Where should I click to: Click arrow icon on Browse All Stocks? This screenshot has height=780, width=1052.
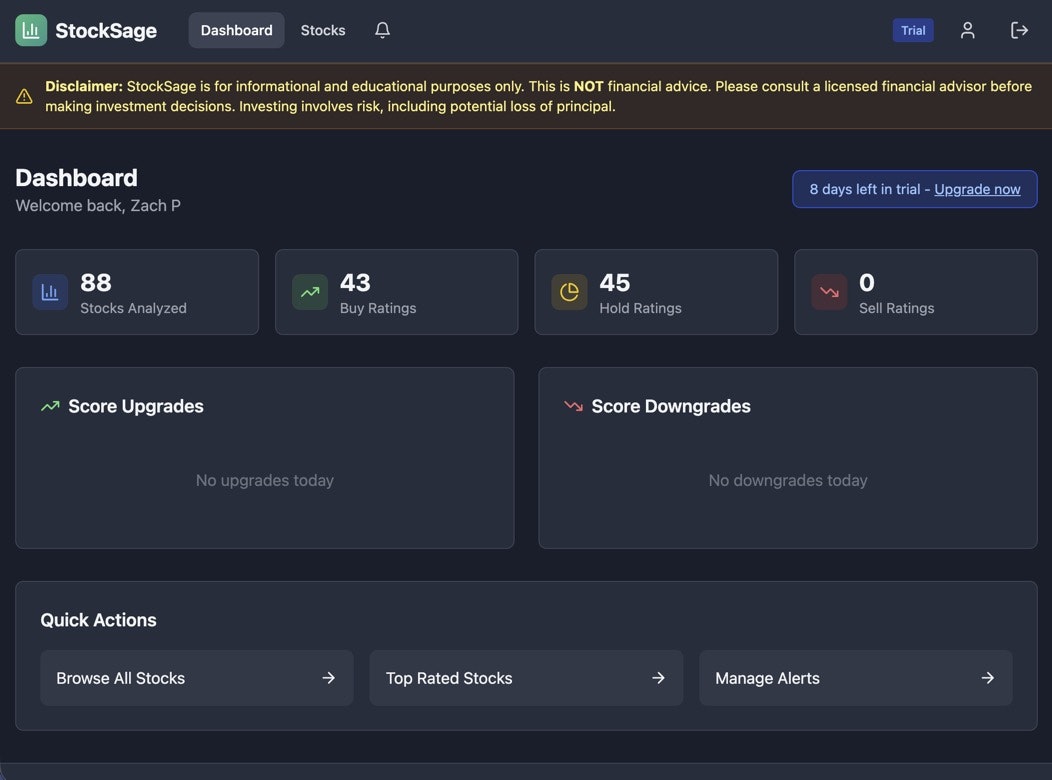point(329,678)
